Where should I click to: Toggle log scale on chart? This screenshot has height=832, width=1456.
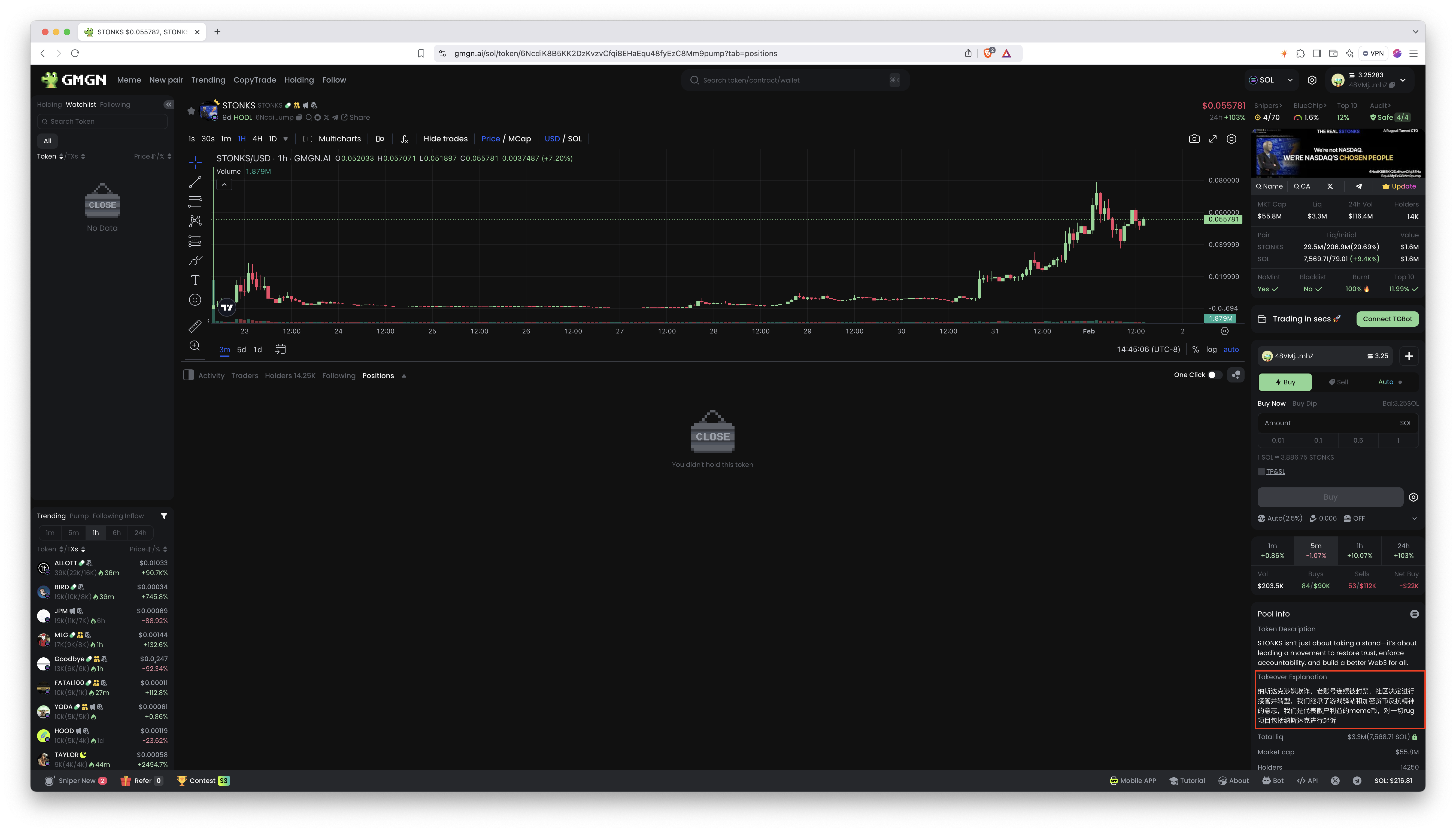click(1211, 349)
